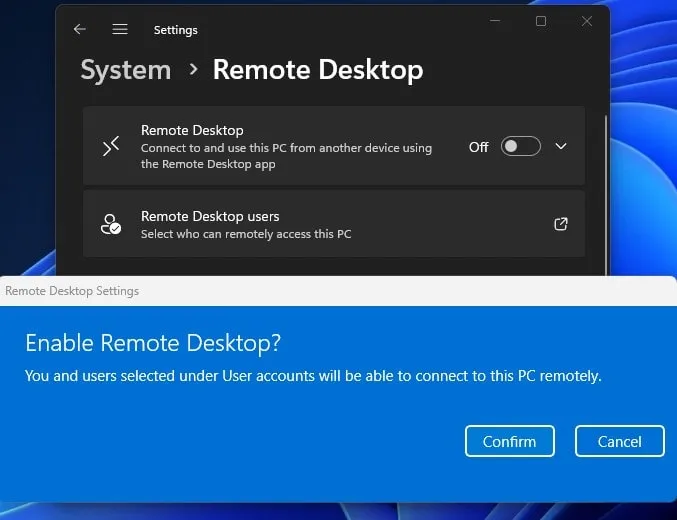This screenshot has height=520, width=677.
Task: Click 'Select who can remotely access this PC'
Action: click(x=246, y=234)
